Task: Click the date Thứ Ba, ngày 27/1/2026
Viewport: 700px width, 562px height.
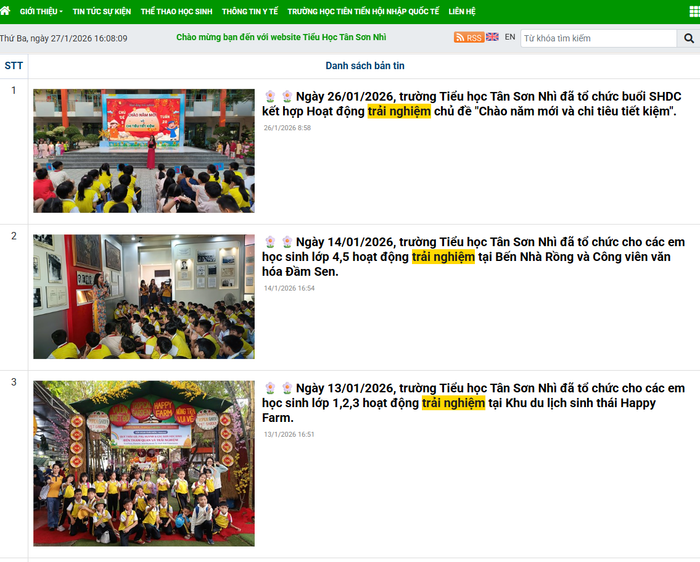Action: (x=64, y=38)
